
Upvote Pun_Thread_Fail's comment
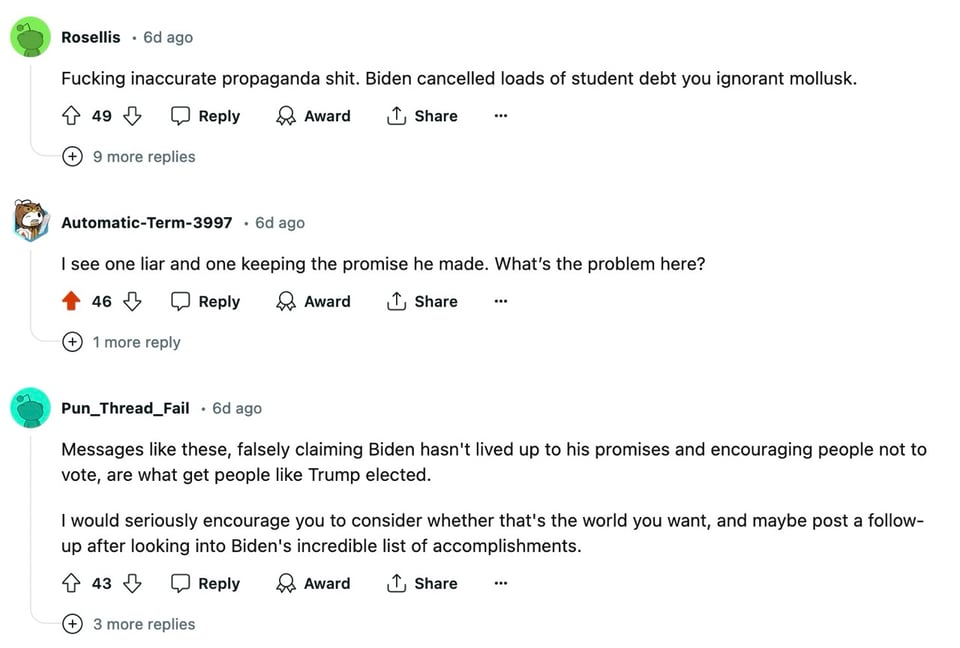pos(72,584)
